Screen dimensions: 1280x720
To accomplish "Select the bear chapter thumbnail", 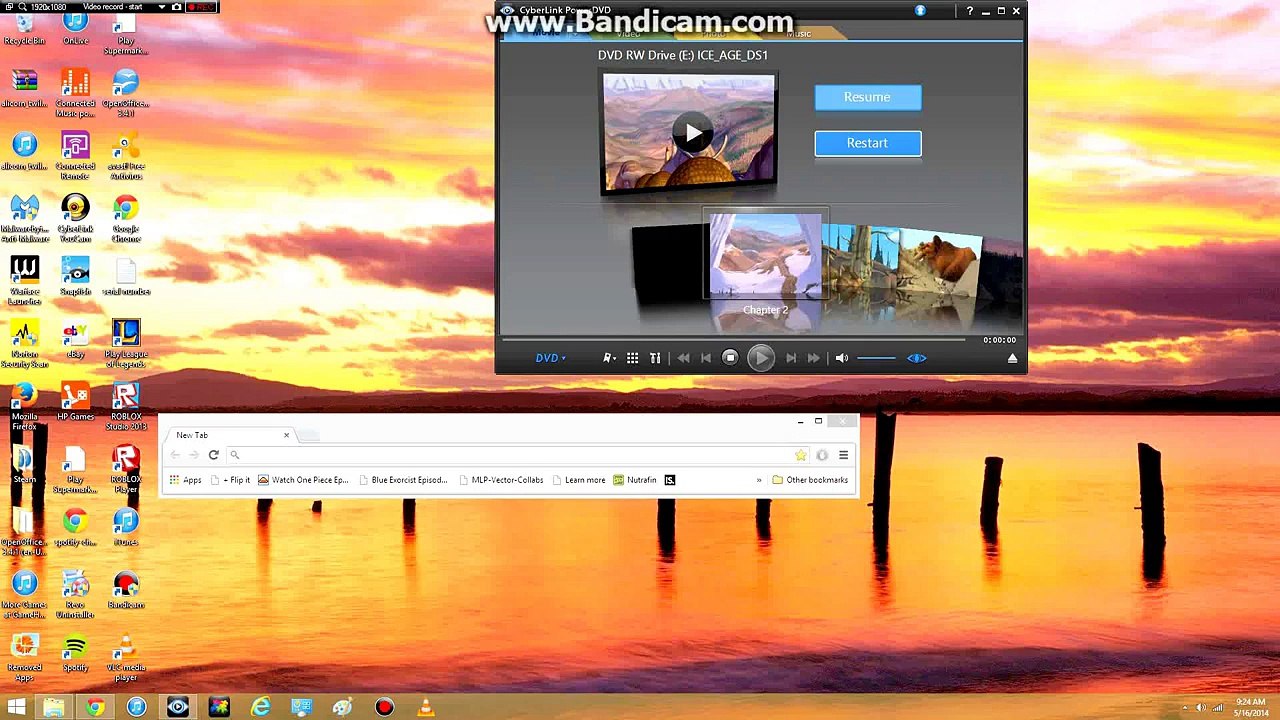I will tap(940, 262).
